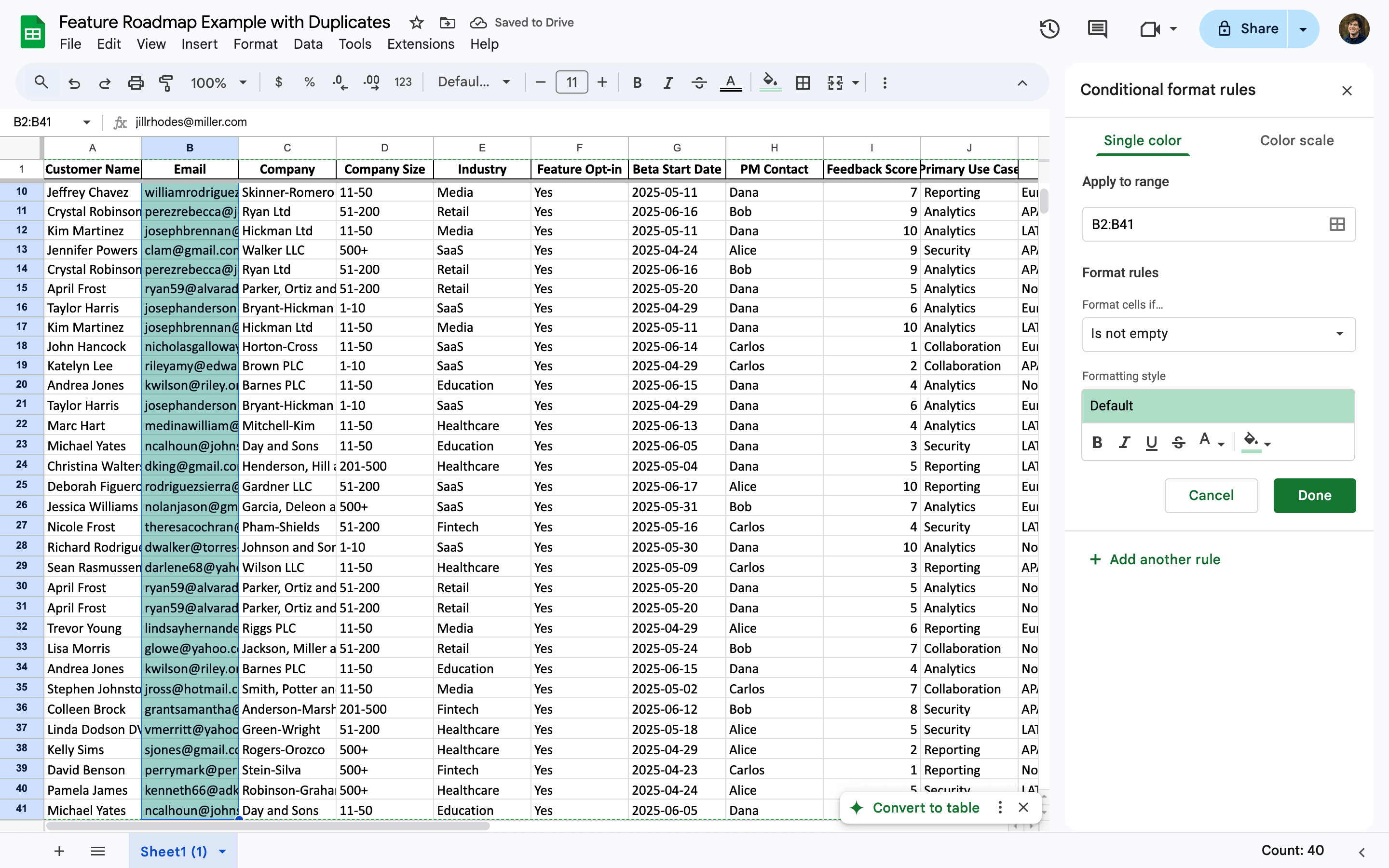Open the Sheets home icon
1389x868 pixels.
(x=33, y=32)
